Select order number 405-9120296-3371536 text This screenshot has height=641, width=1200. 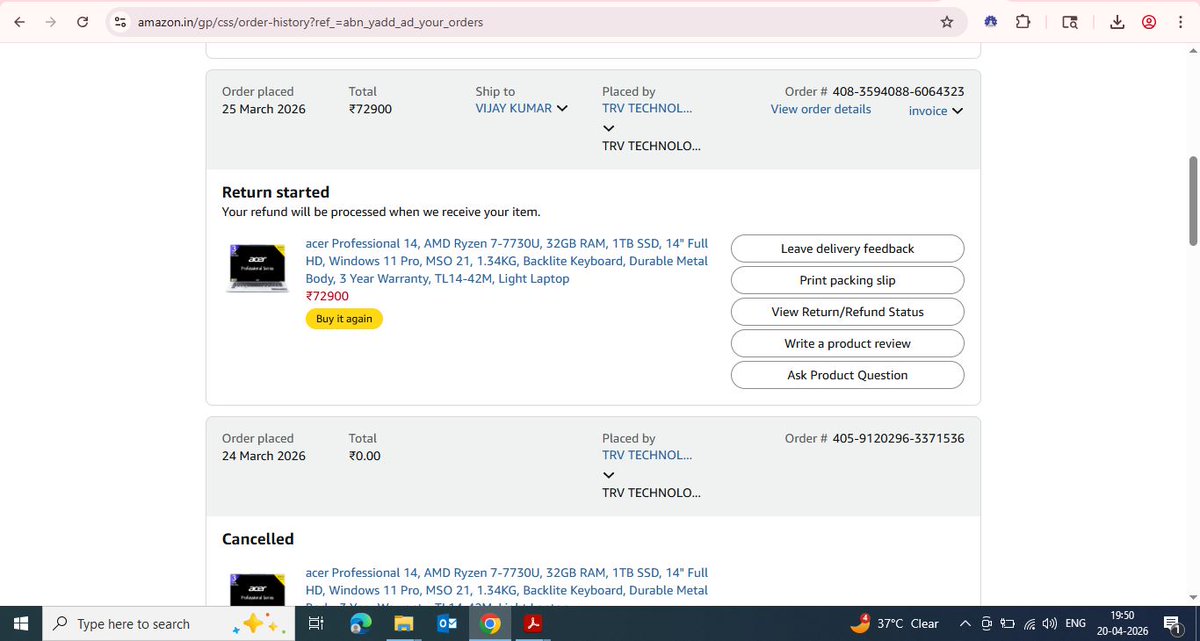click(x=898, y=438)
